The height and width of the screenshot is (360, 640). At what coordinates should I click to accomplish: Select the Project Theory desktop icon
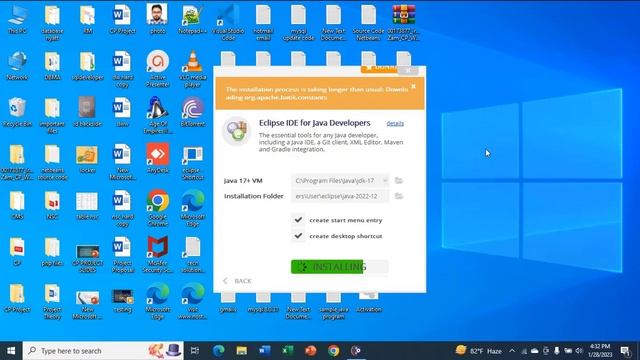[x=52, y=301]
